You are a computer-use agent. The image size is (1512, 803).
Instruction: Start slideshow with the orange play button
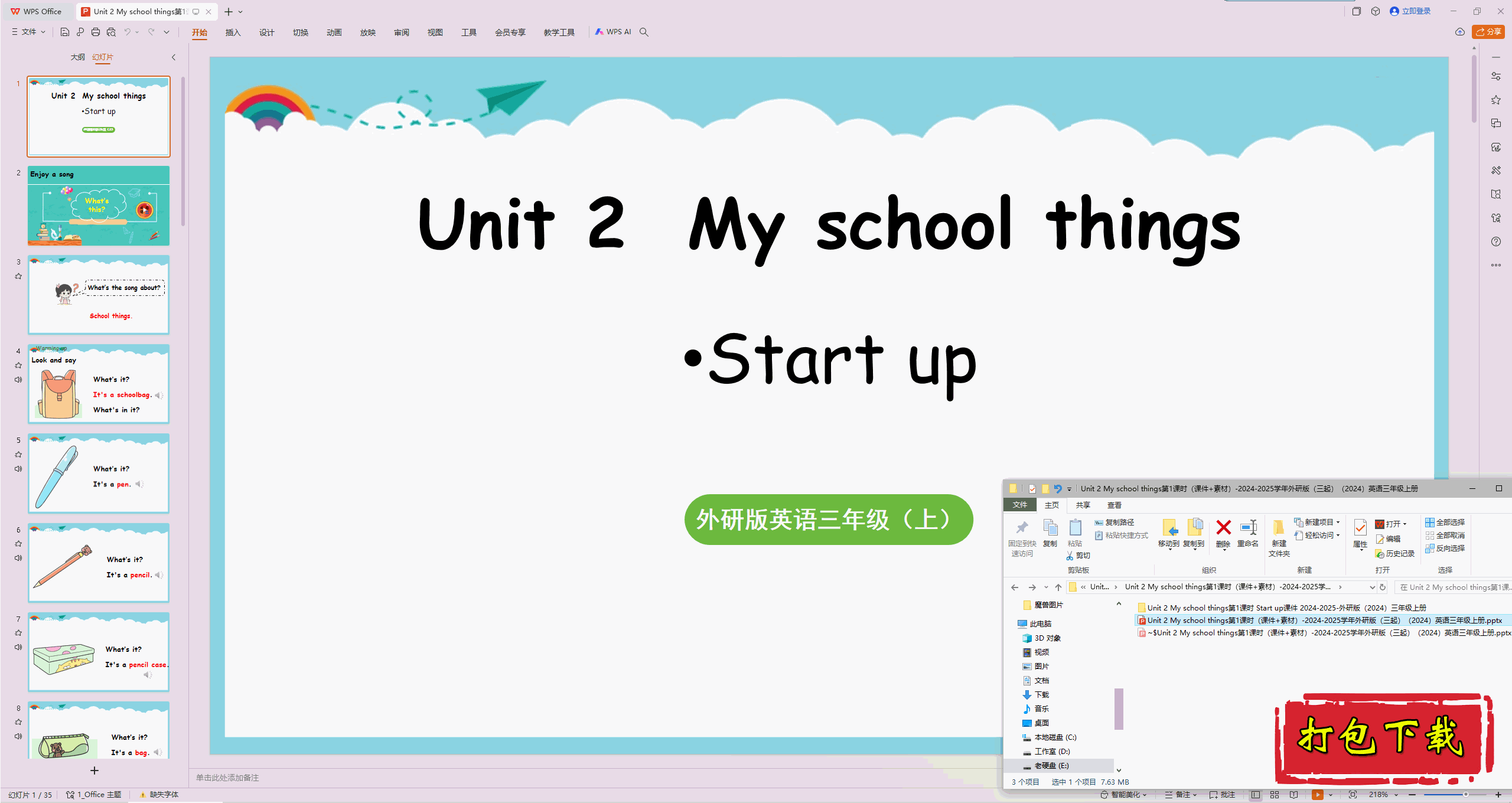pos(1318,795)
